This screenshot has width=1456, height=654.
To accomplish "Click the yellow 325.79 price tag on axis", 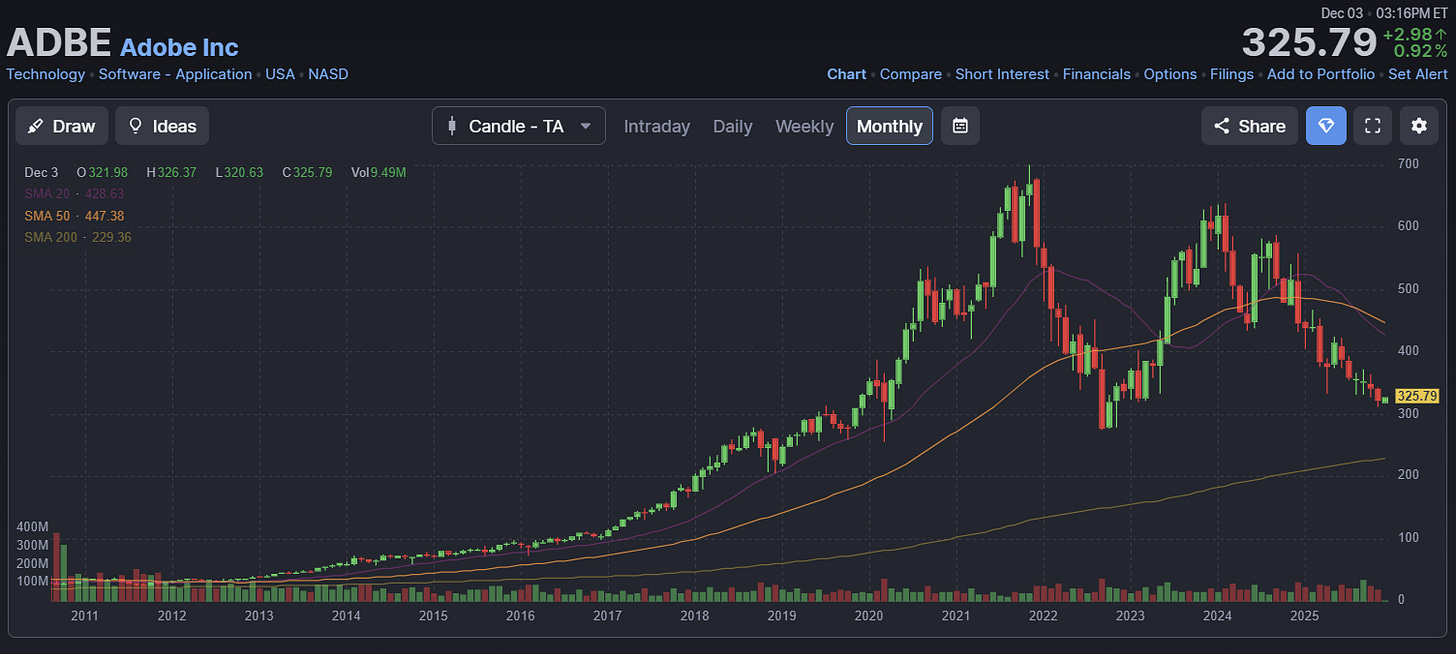I will pyautogui.click(x=1417, y=396).
